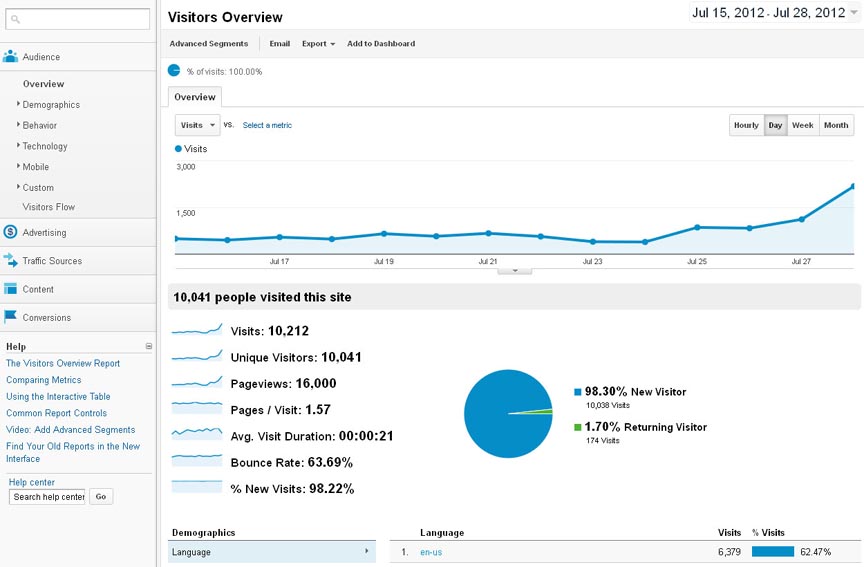The height and width of the screenshot is (567, 864).
Task: Select Overview in Audience sidebar
Action: 44,84
